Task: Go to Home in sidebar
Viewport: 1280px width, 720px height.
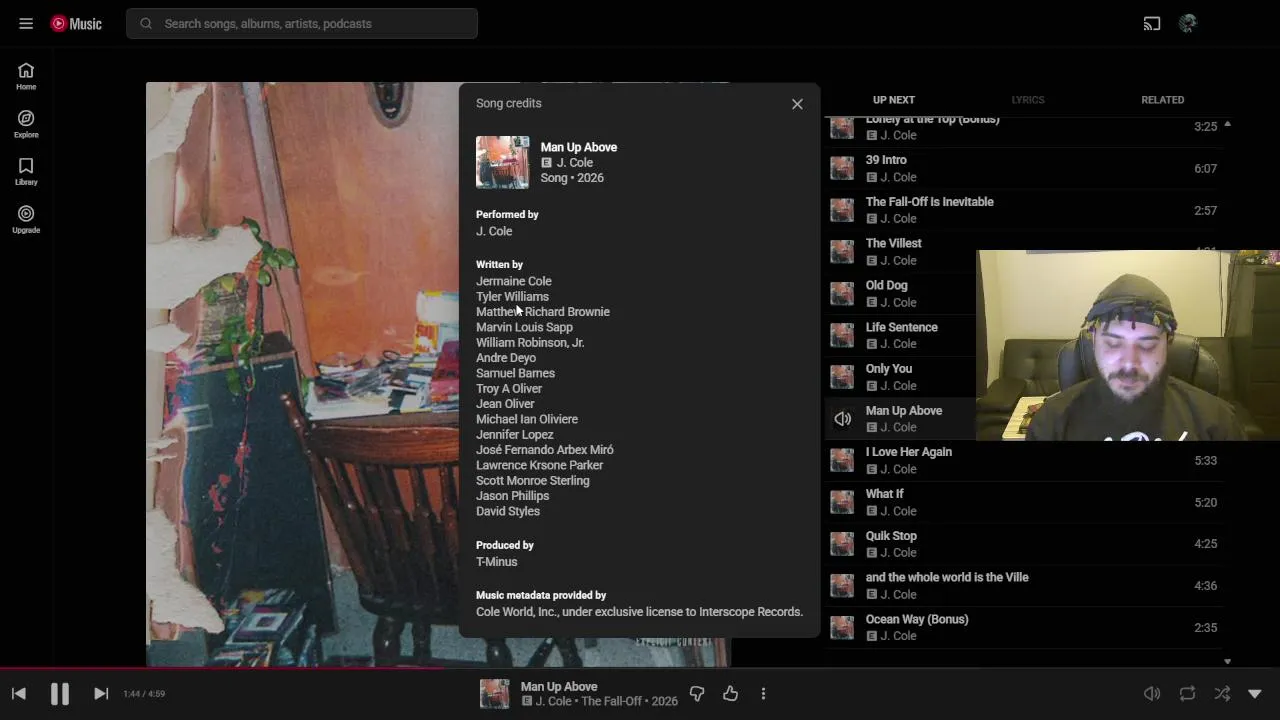Action: pyautogui.click(x=26, y=76)
